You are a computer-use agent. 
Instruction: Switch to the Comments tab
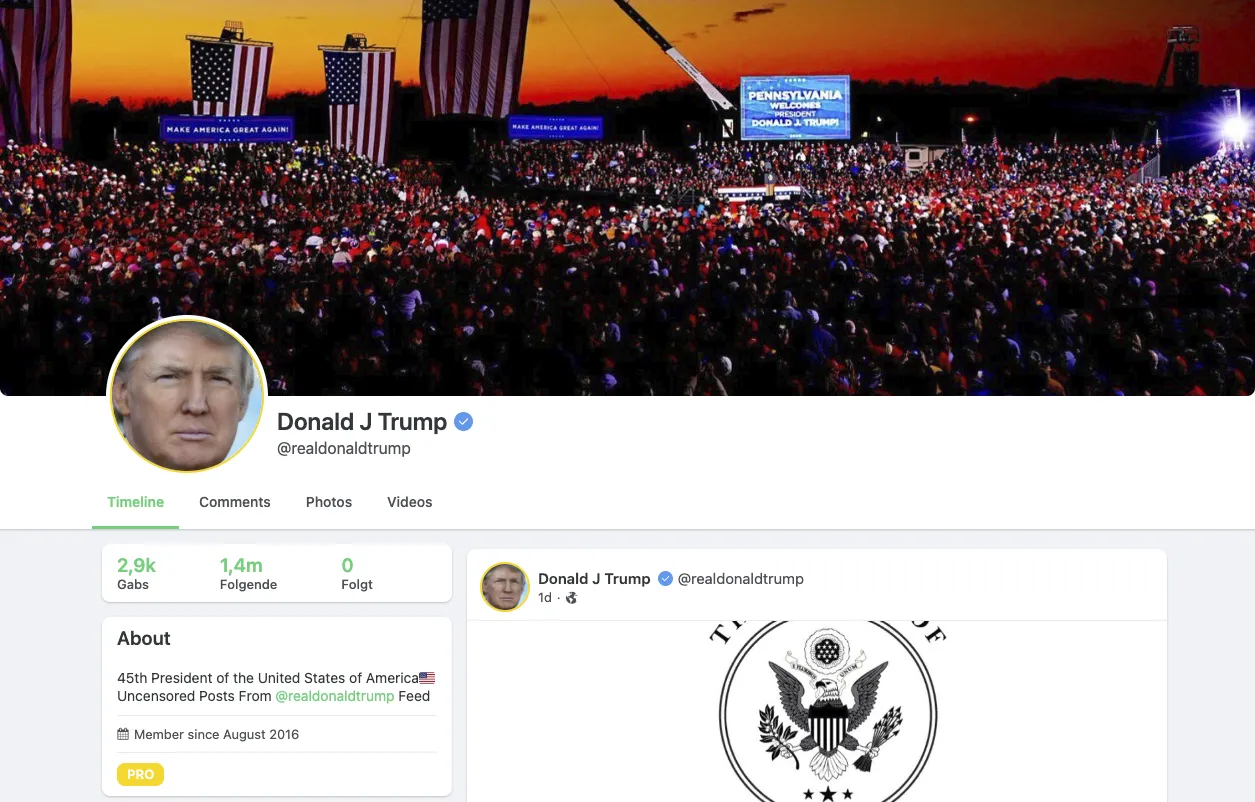pos(235,502)
